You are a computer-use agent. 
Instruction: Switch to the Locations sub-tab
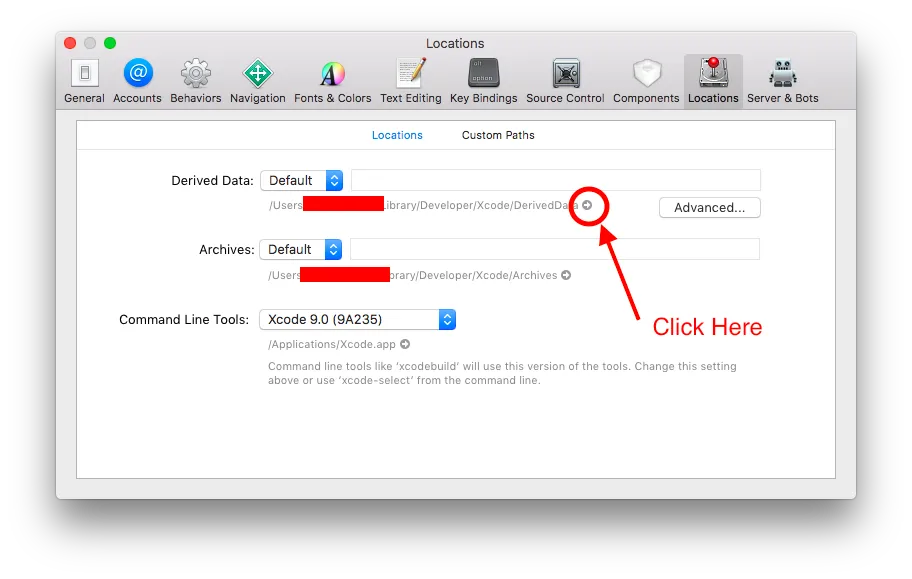397,135
